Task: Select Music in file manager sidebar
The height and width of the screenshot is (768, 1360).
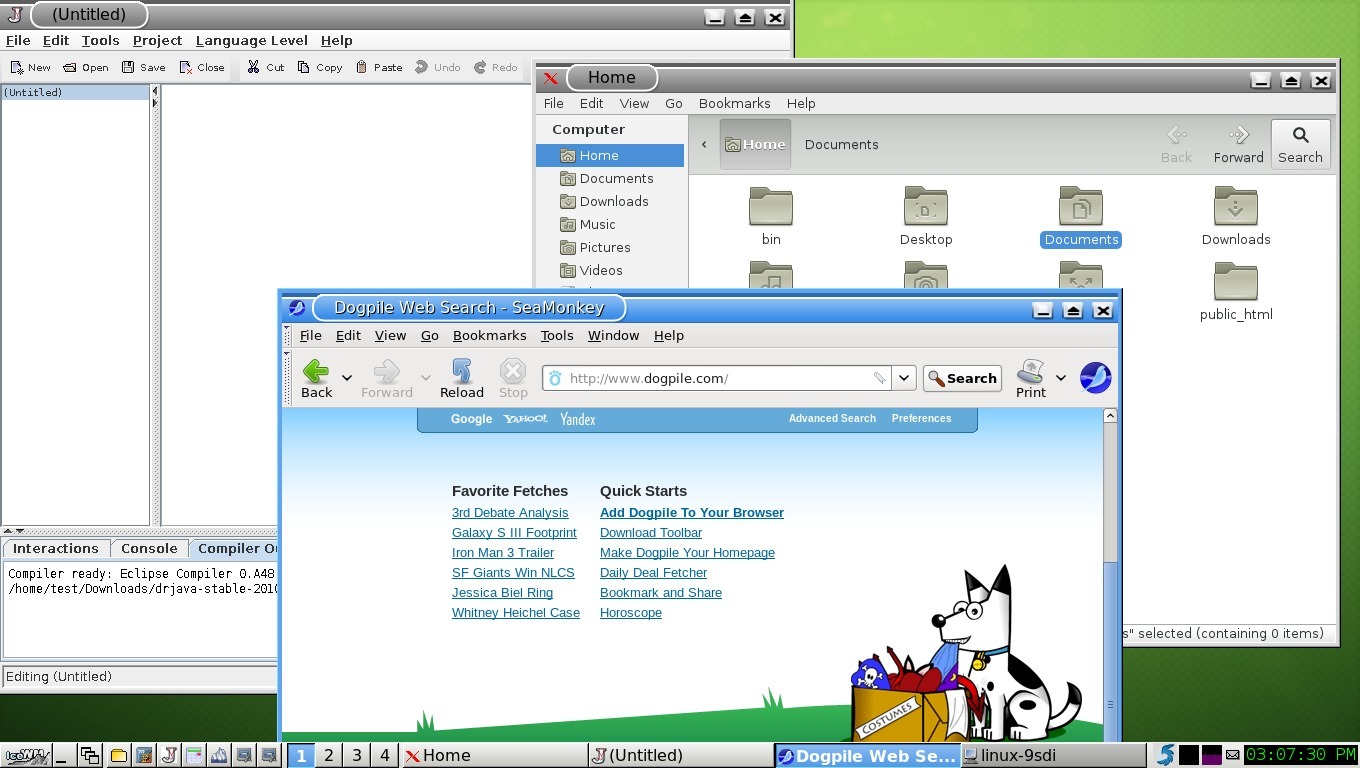Action: tap(610, 224)
